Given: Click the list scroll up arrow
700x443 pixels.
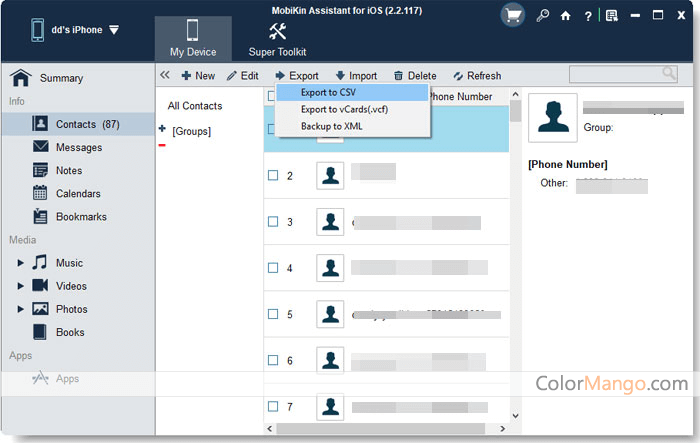Looking at the screenshot, I should coord(515,94).
